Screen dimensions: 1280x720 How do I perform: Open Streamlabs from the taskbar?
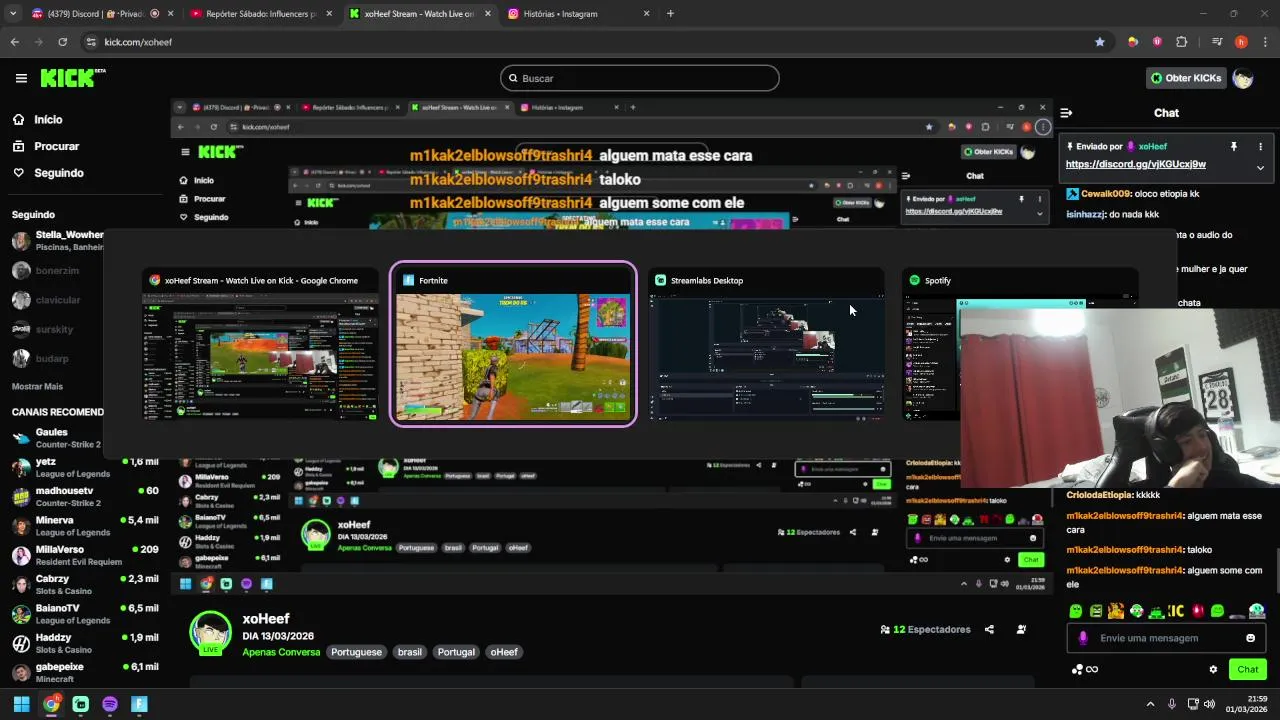click(x=80, y=704)
